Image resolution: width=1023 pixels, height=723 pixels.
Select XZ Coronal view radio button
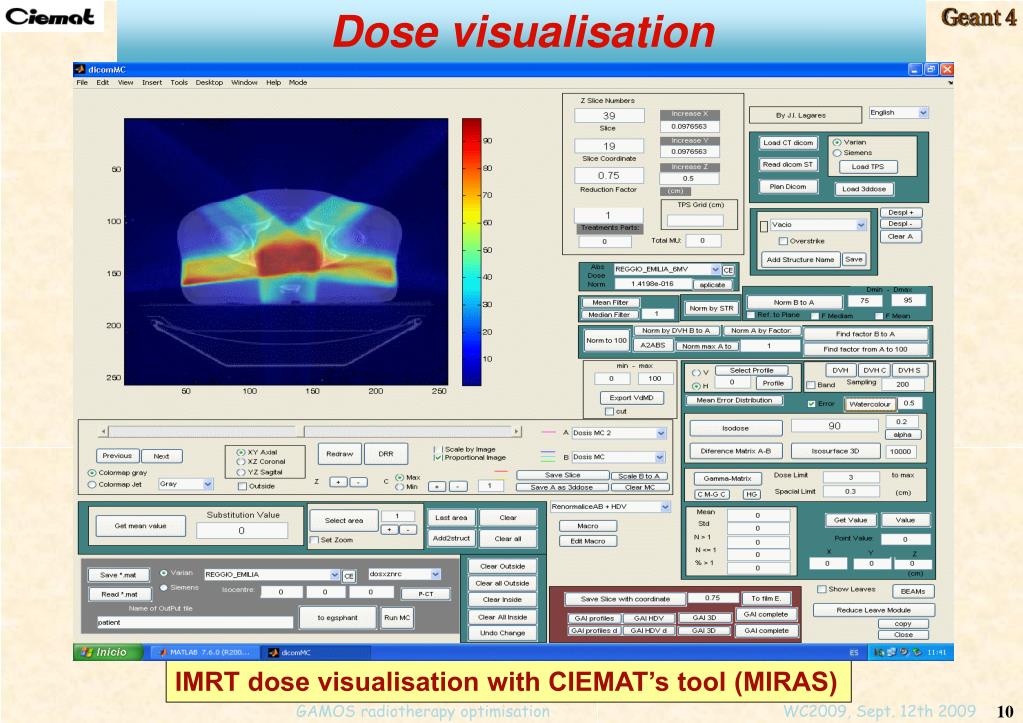[241, 461]
